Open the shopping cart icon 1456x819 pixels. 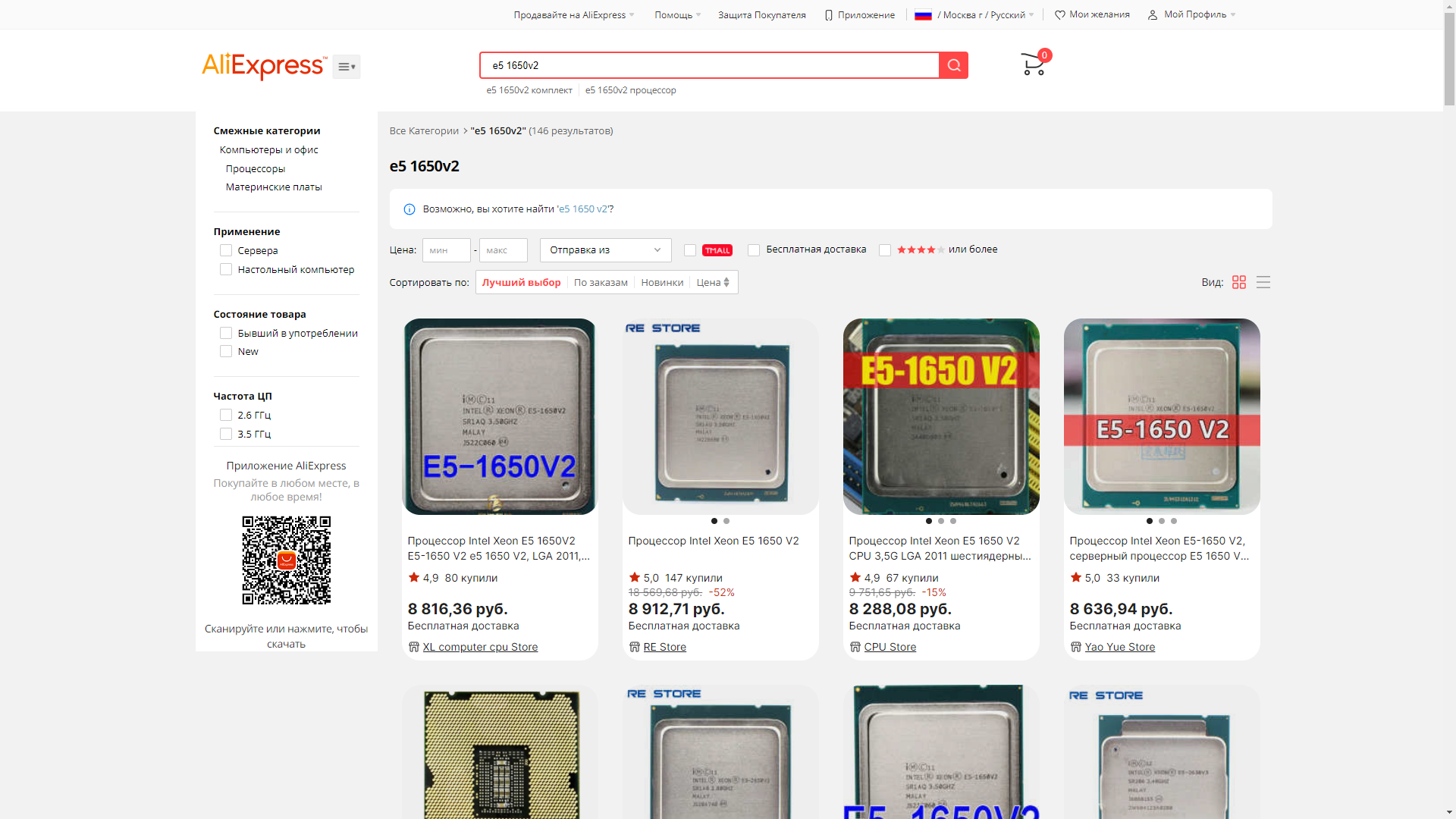tap(1033, 64)
